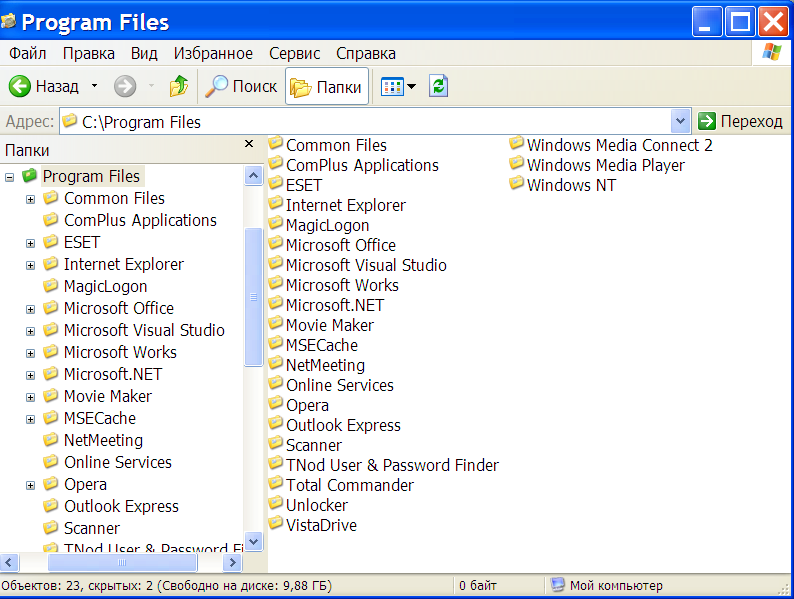Expand Microsoft Visual Studio tree node
The image size is (794, 599).
30,332
